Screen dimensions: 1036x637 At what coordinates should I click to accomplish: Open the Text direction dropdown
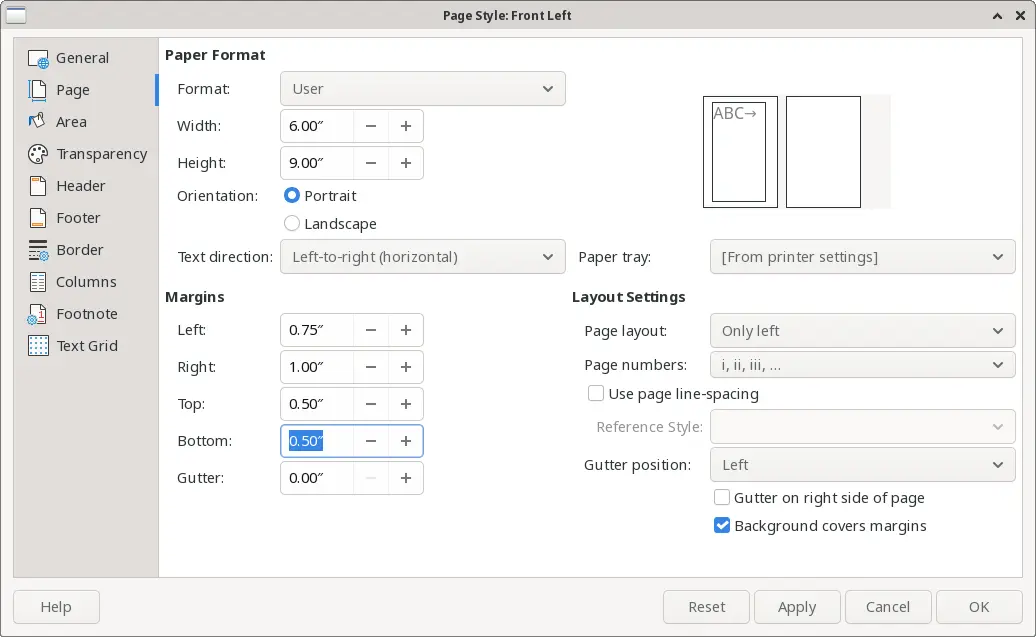[423, 256]
